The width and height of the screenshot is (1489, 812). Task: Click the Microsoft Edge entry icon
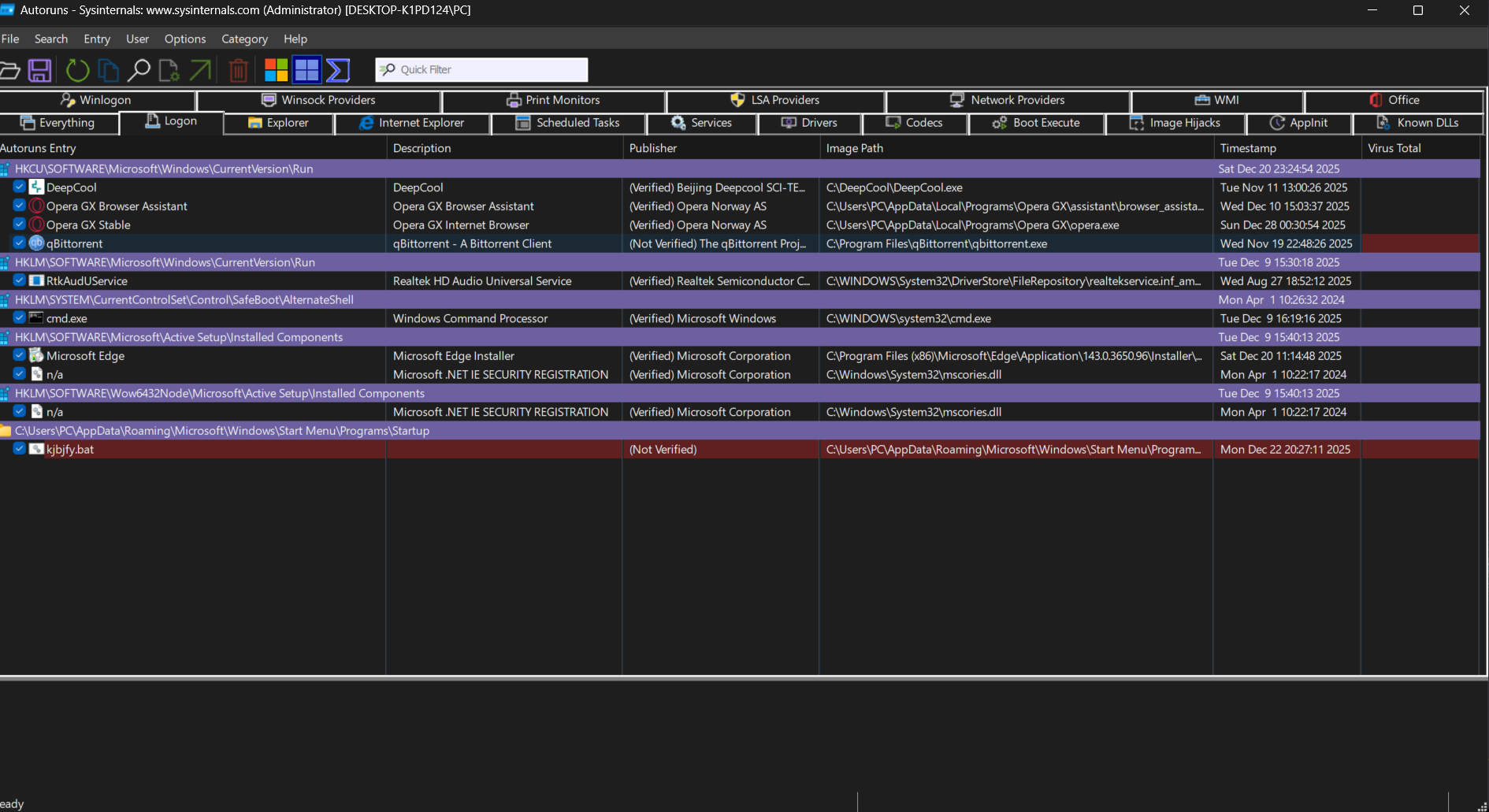(x=36, y=356)
